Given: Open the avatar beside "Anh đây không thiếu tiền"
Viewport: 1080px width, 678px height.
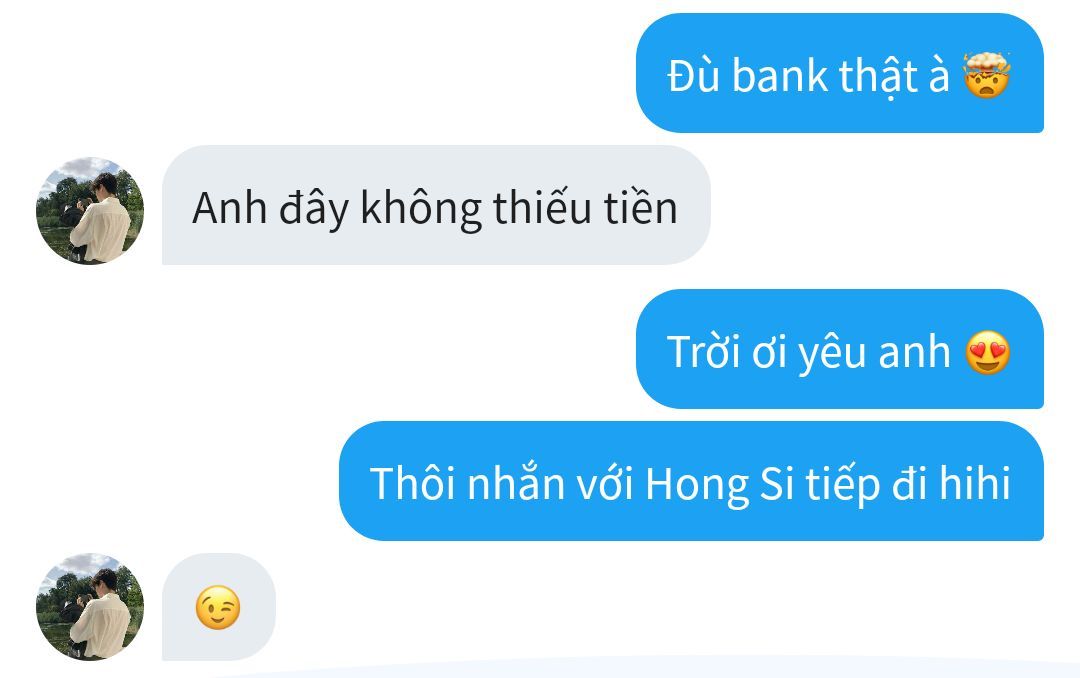Looking at the screenshot, I should coord(90,211).
